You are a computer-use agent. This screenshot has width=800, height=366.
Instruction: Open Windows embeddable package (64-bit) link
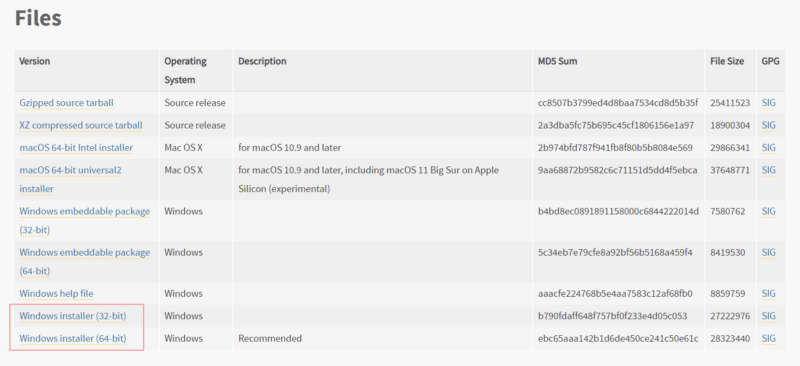(85, 262)
